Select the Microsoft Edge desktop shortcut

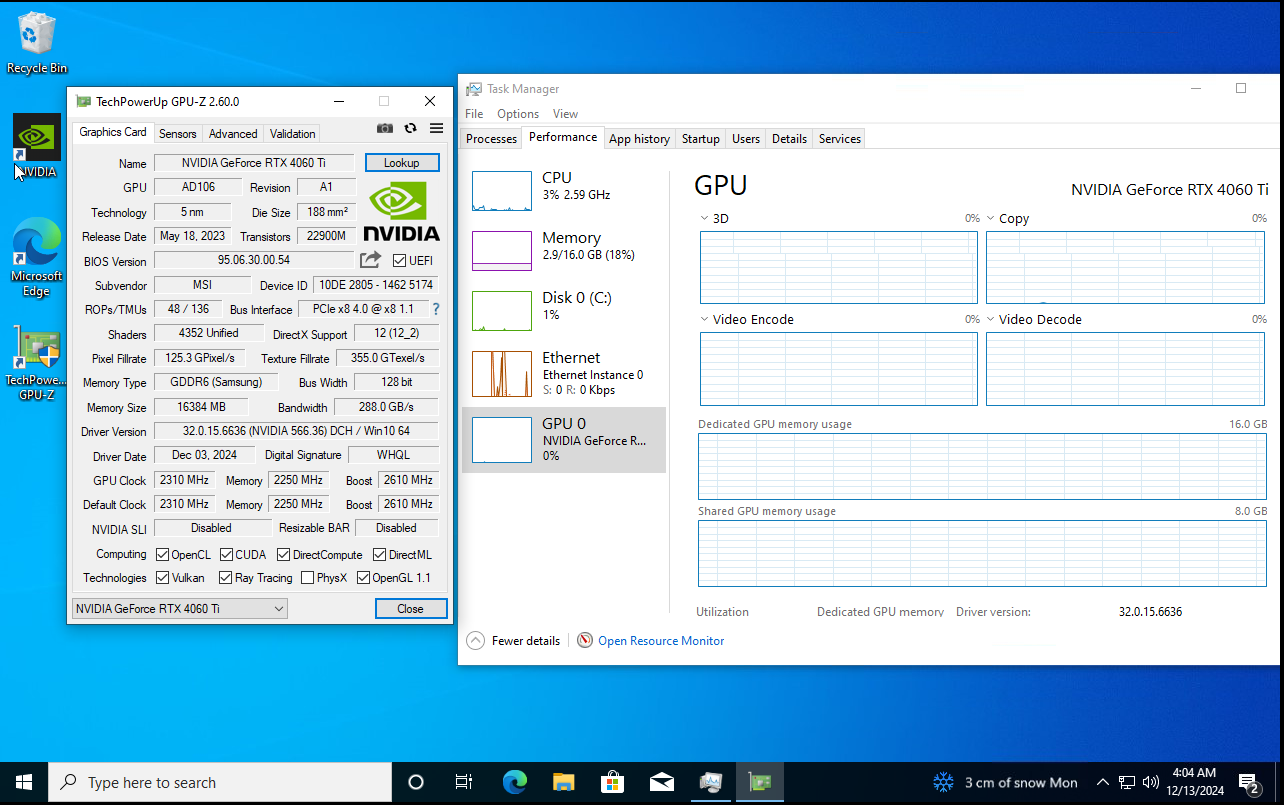click(37, 257)
